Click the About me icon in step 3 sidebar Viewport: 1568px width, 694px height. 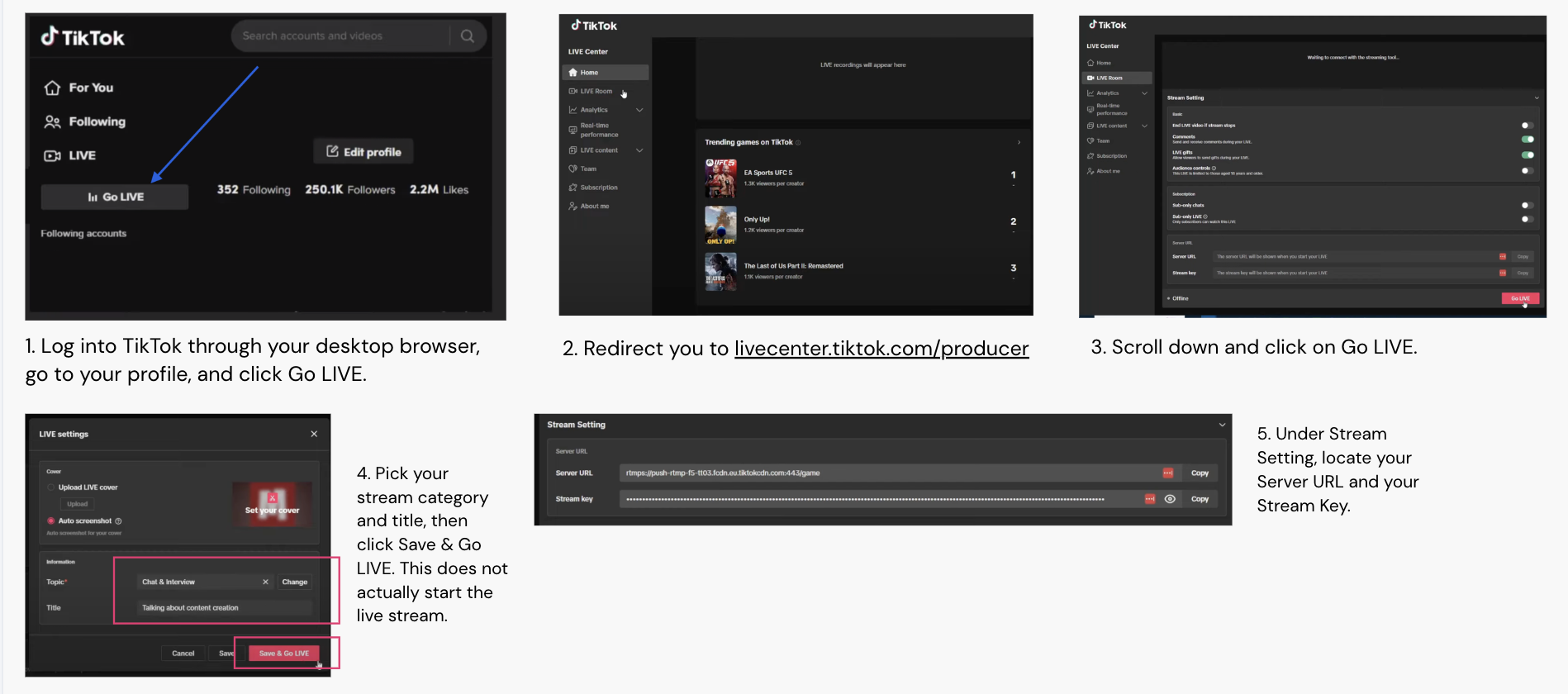[1090, 171]
